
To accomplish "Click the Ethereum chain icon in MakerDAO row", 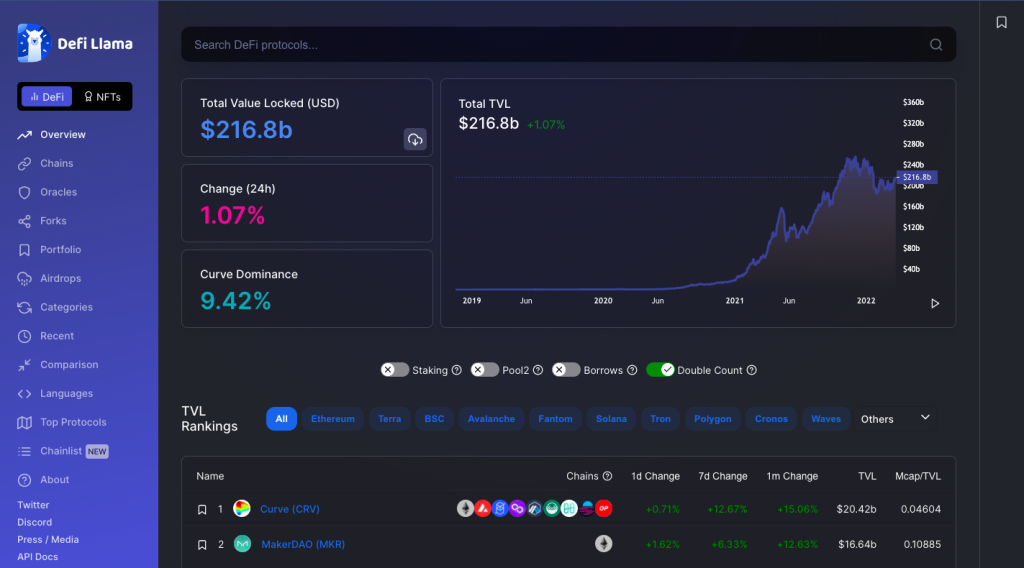I will (603, 543).
